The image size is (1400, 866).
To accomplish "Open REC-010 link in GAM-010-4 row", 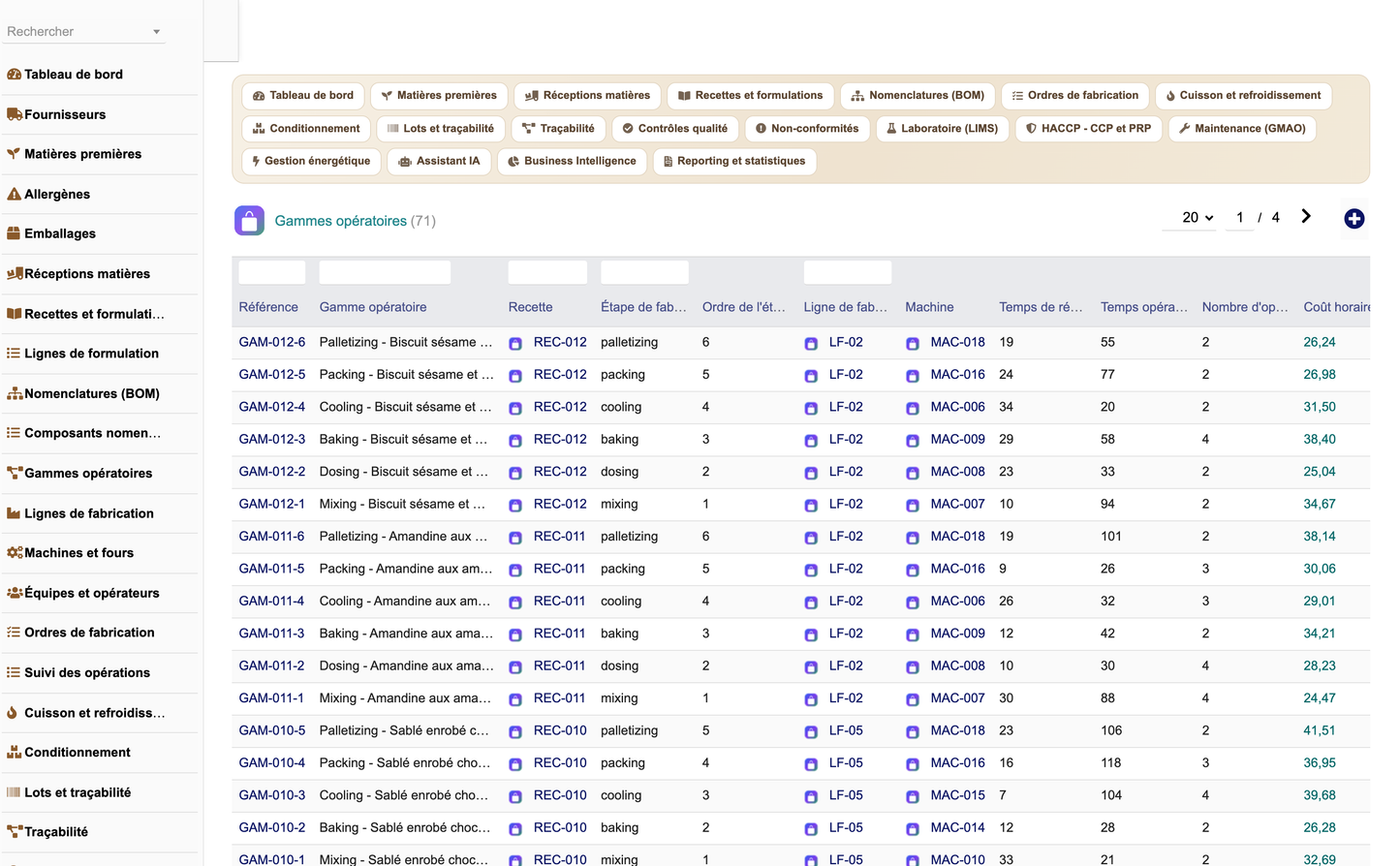I will (x=560, y=763).
